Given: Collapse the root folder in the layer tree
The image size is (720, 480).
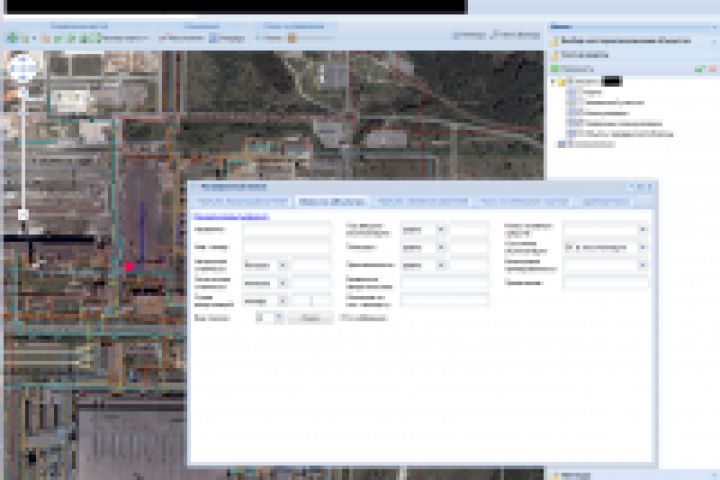Looking at the screenshot, I should (553, 80).
